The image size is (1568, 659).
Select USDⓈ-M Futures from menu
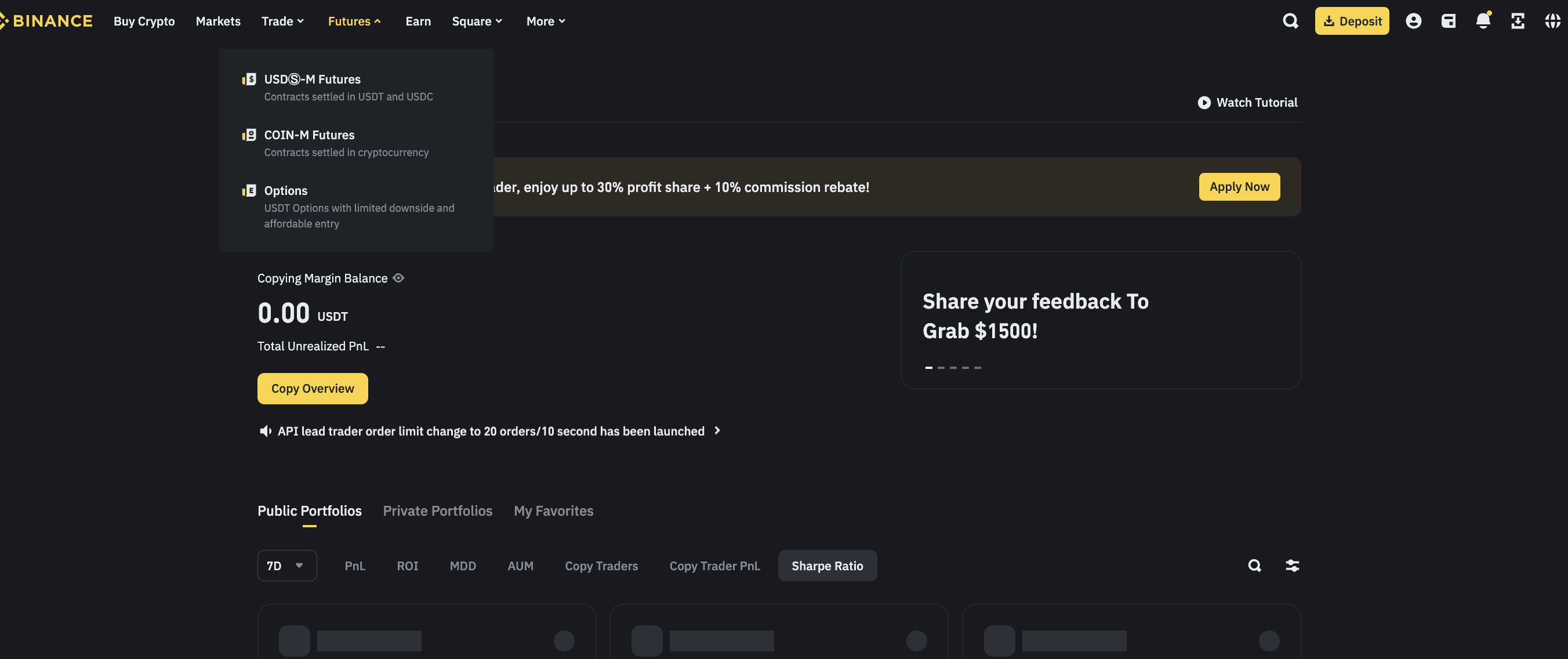coord(312,79)
